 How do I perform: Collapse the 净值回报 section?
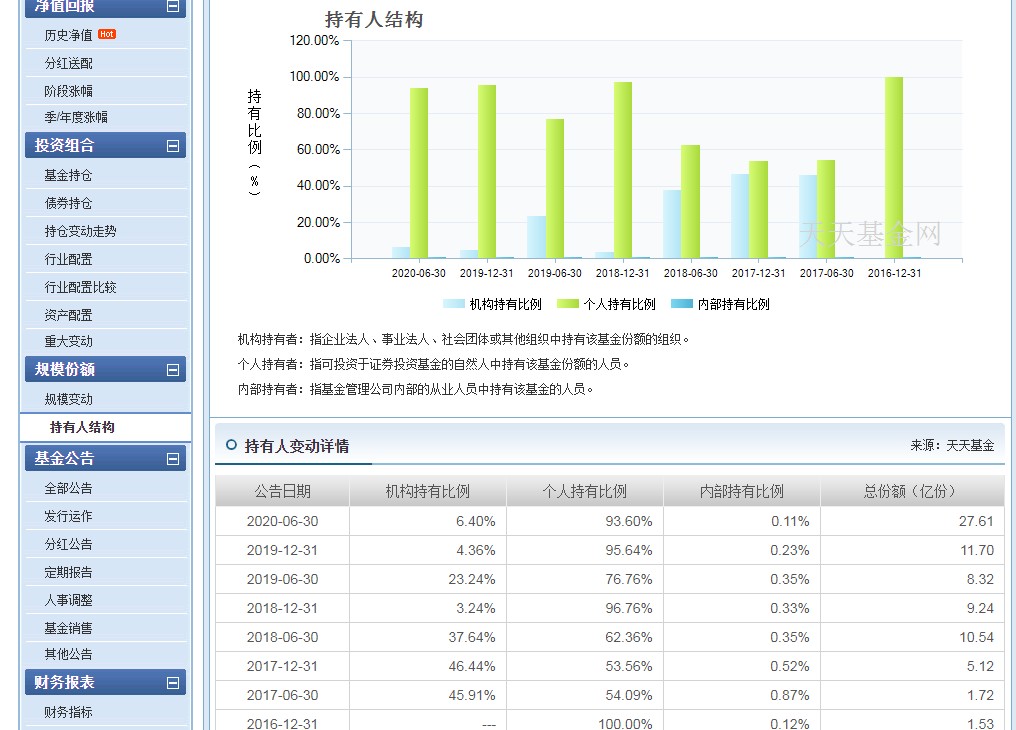click(x=173, y=6)
